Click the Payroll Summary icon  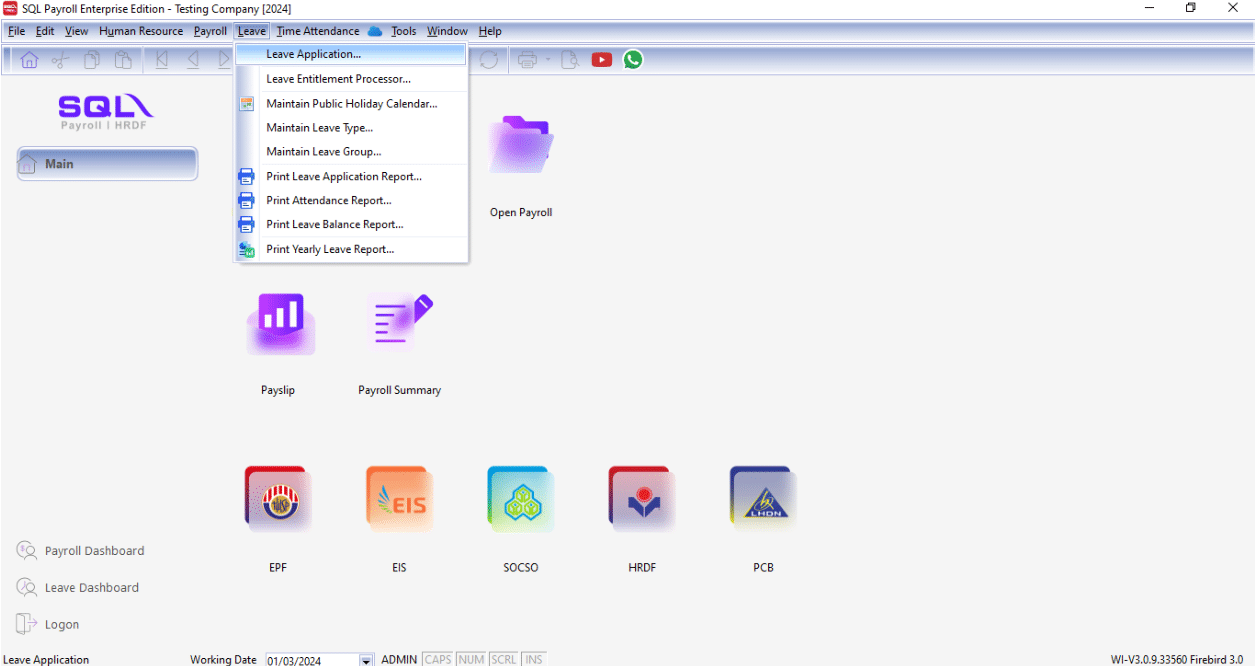399,323
